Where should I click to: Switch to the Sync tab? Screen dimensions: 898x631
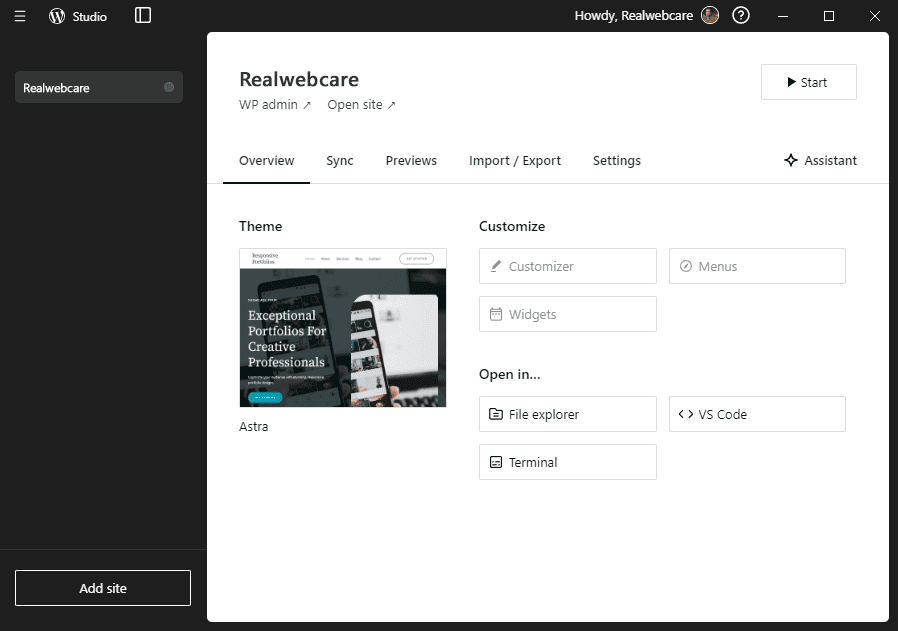click(340, 161)
